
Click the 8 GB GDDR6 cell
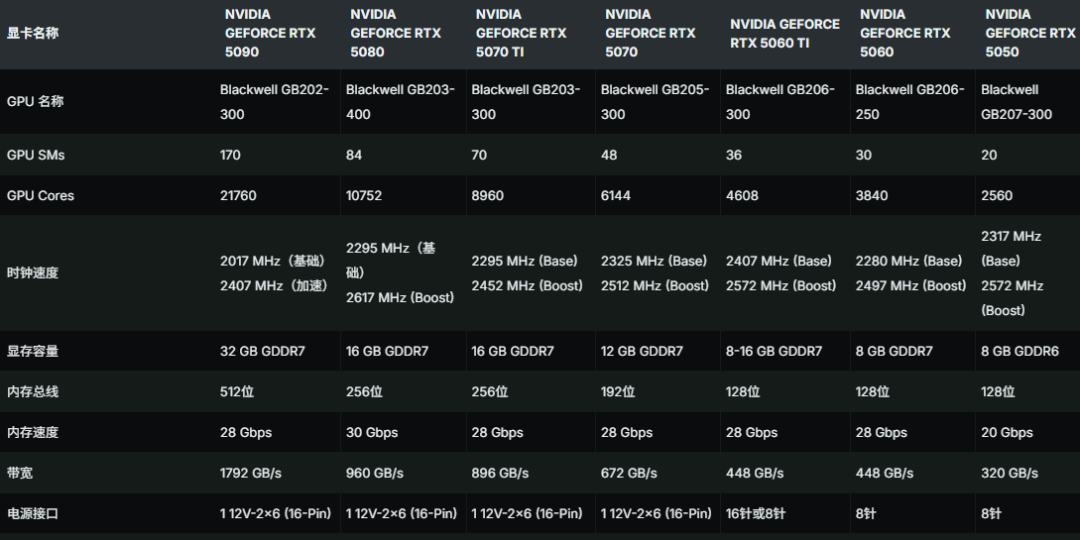point(1020,352)
